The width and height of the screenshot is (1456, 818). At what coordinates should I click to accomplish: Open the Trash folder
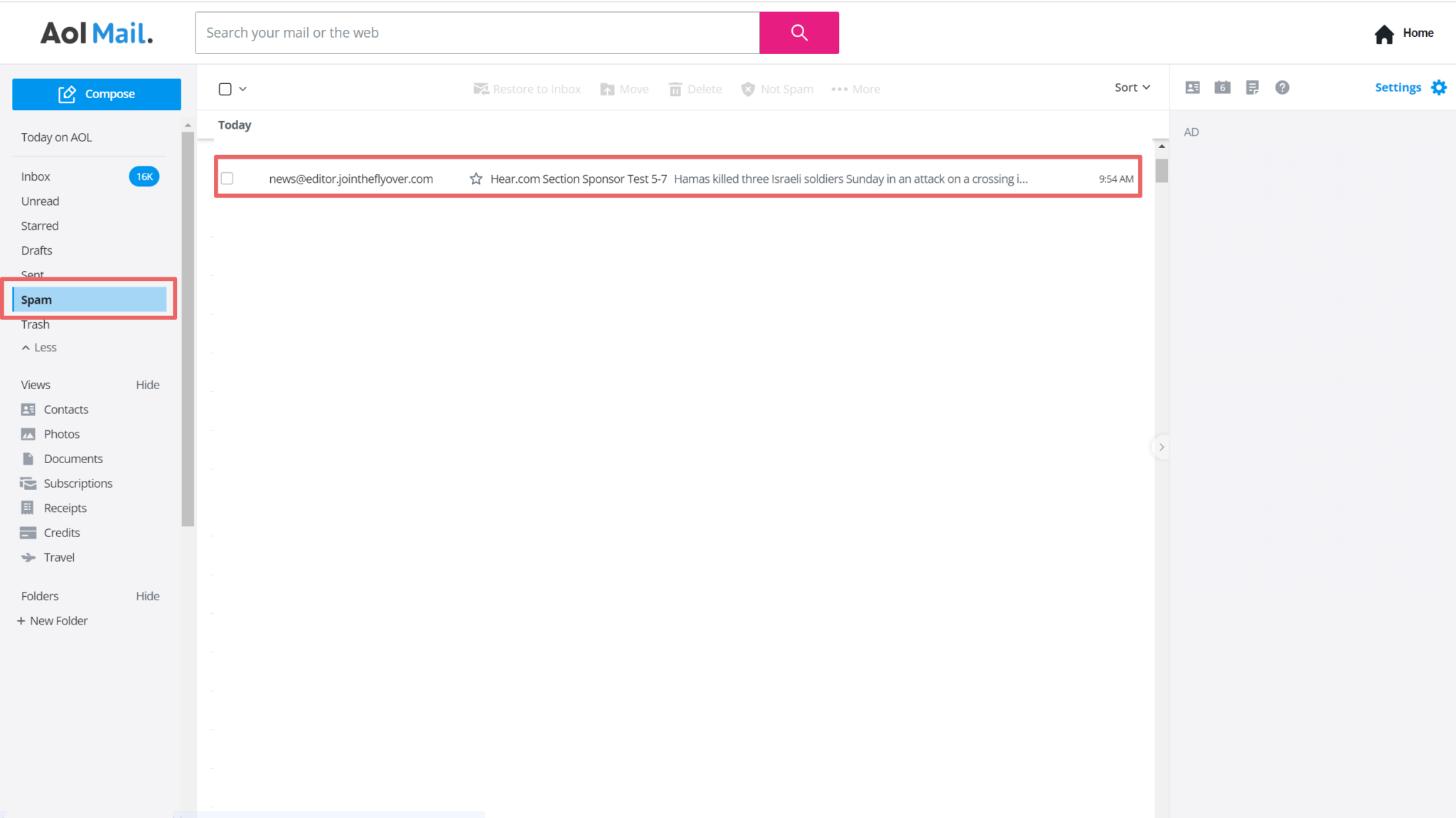[x=35, y=324]
